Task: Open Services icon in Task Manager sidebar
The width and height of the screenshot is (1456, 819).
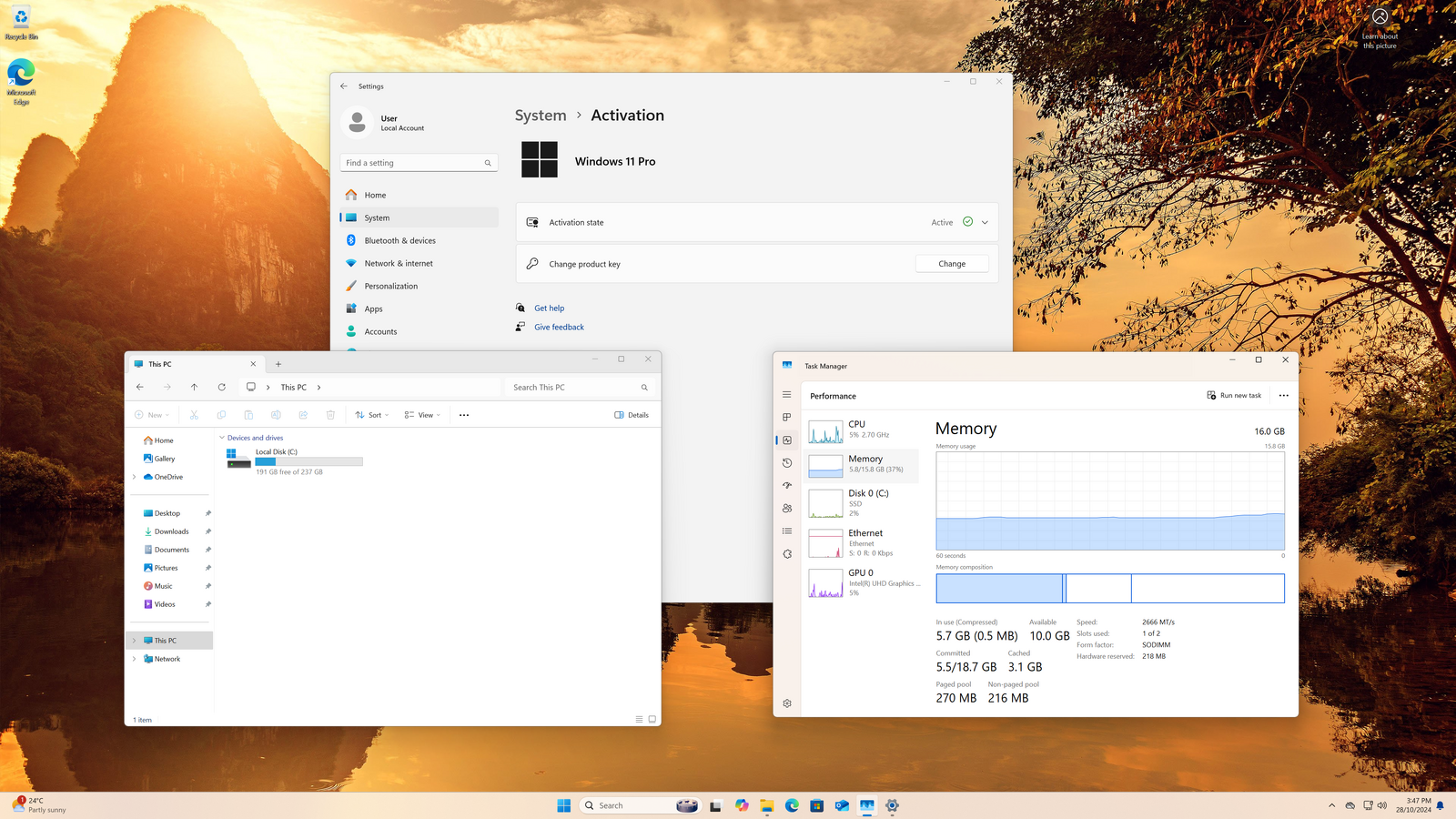Action: click(x=787, y=554)
